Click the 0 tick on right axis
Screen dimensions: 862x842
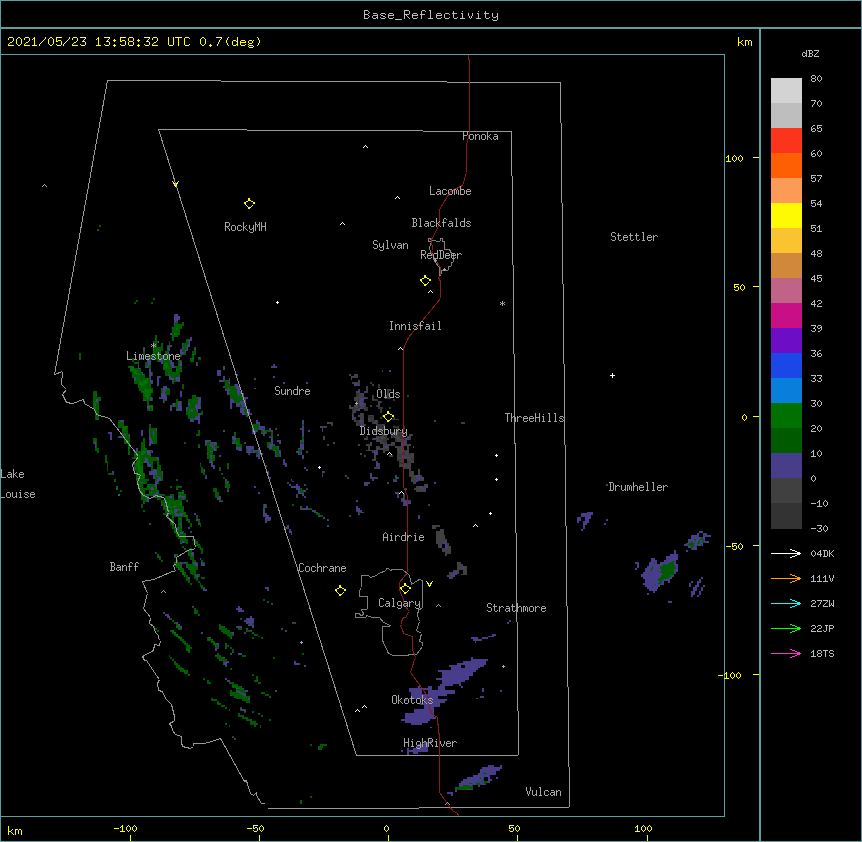[744, 417]
